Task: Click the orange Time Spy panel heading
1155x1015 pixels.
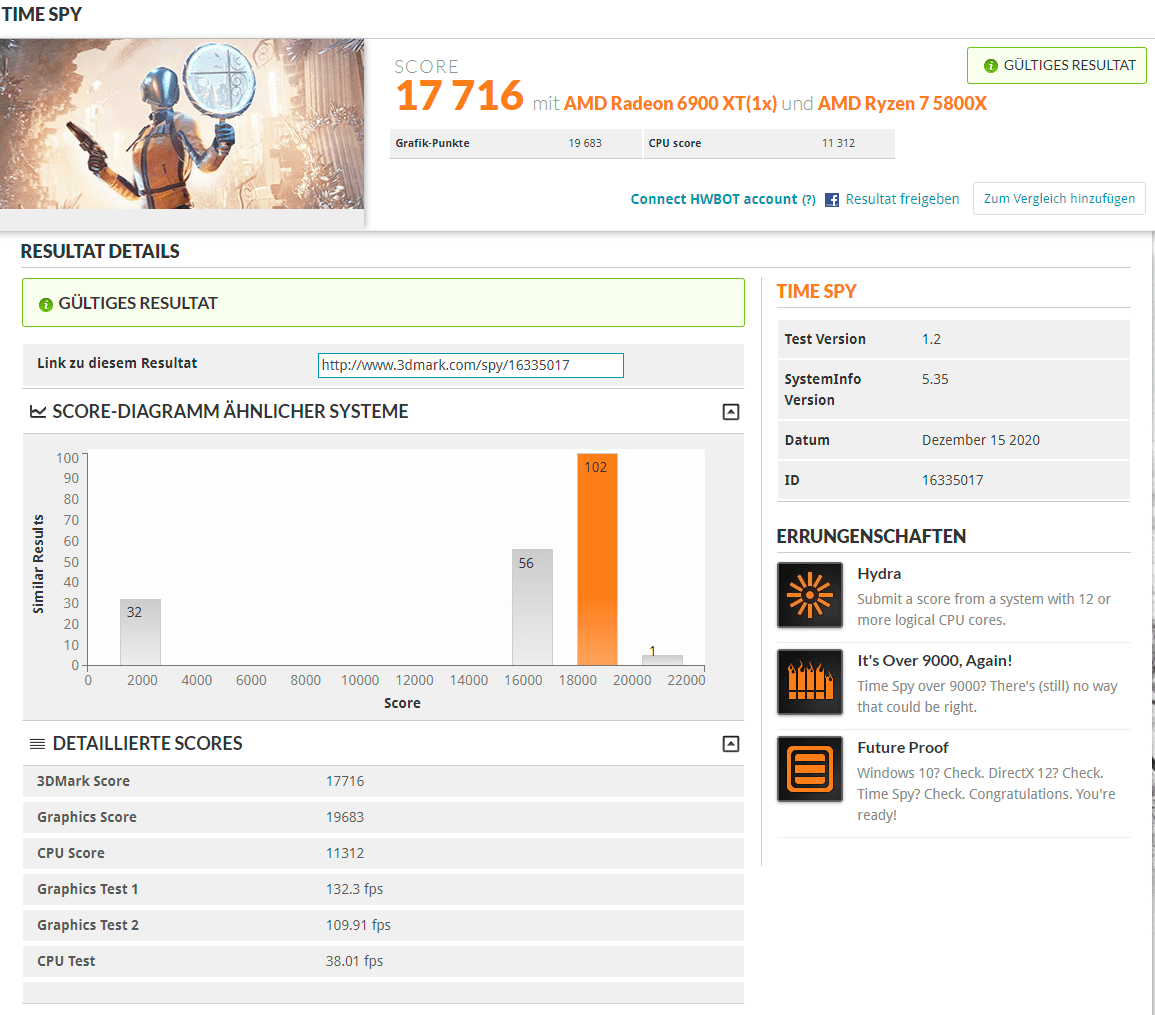Action: click(x=816, y=292)
